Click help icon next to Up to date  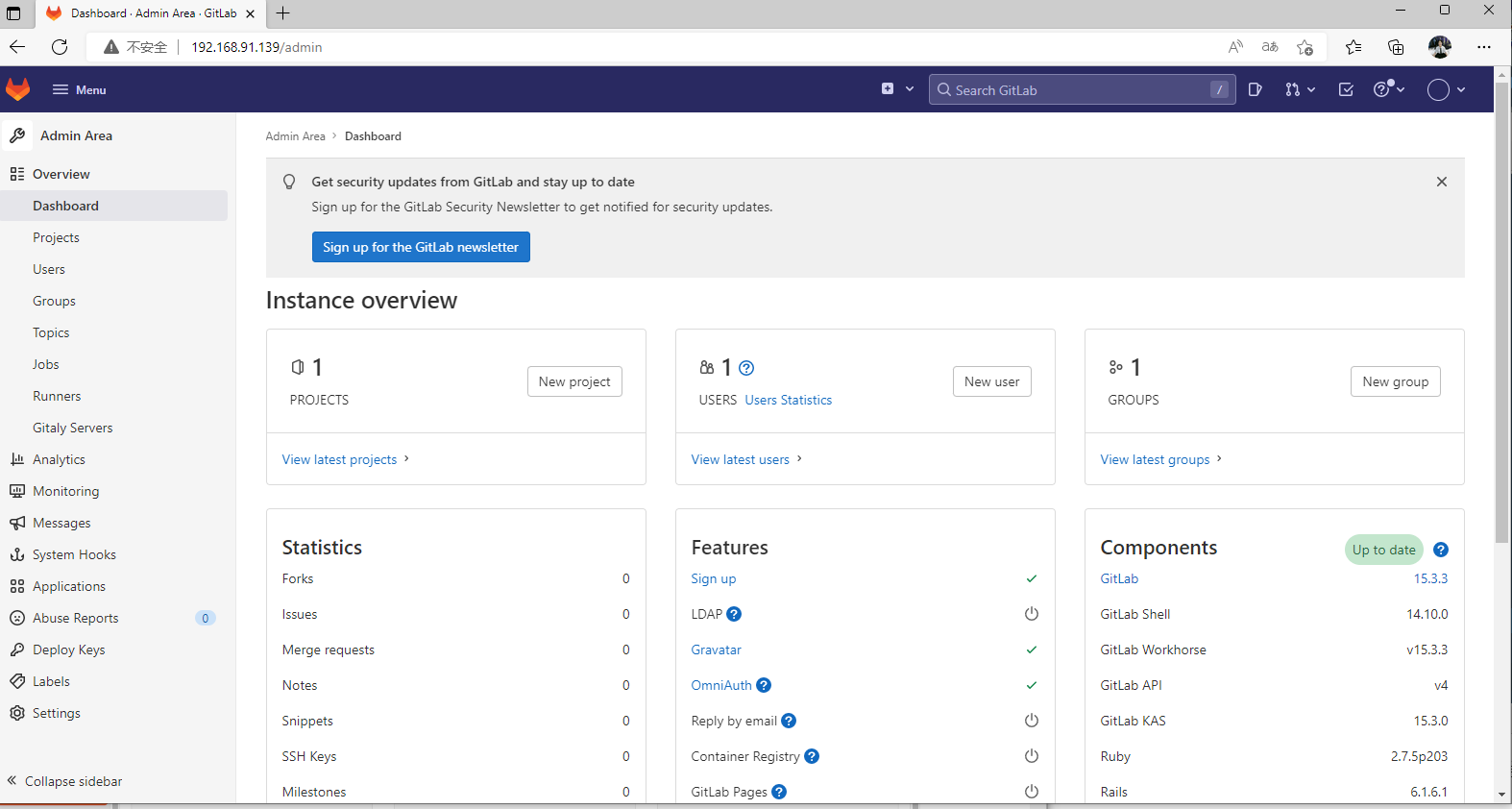pyautogui.click(x=1441, y=550)
